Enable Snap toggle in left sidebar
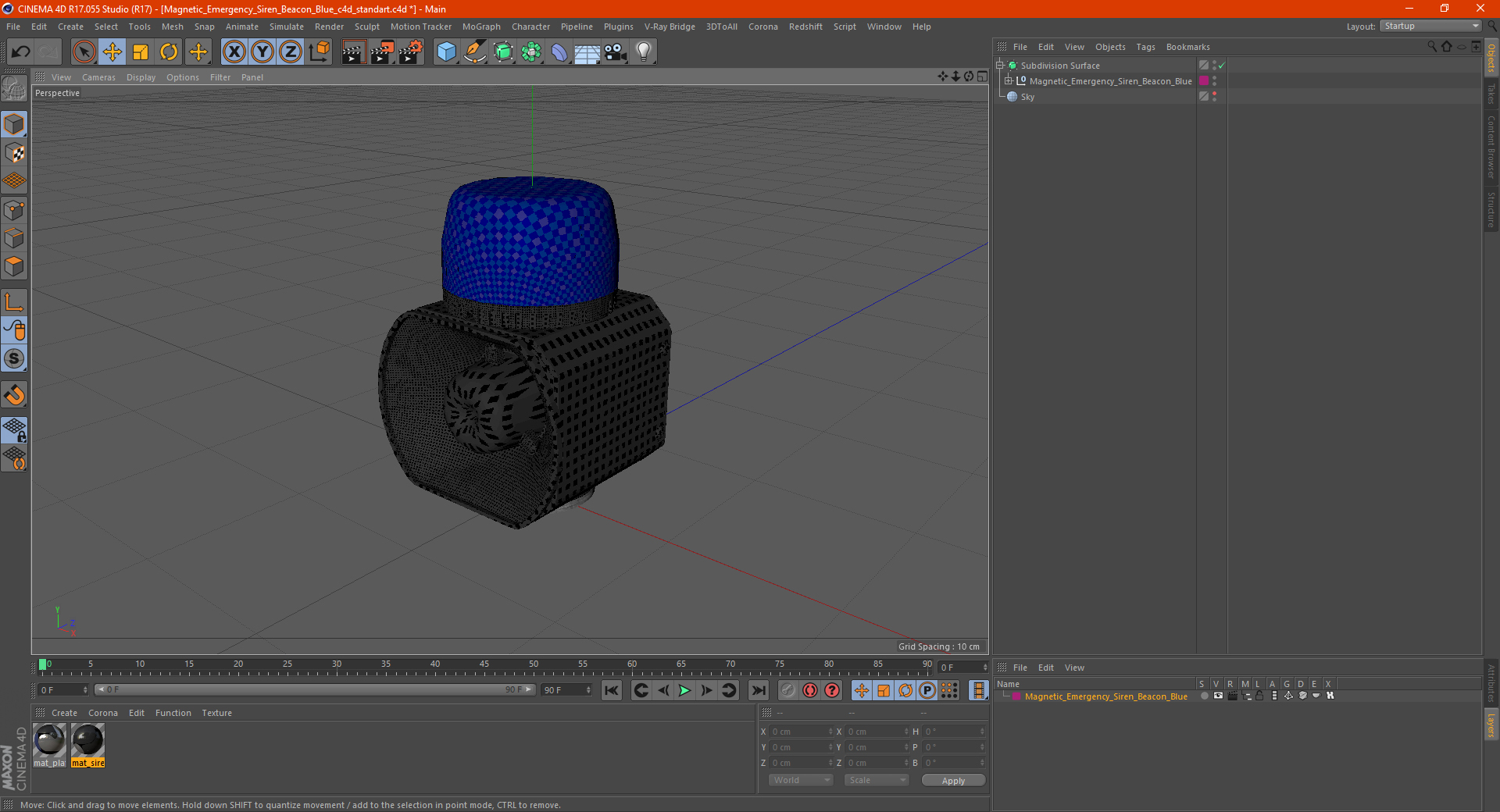The width and height of the screenshot is (1500, 812). (14, 395)
